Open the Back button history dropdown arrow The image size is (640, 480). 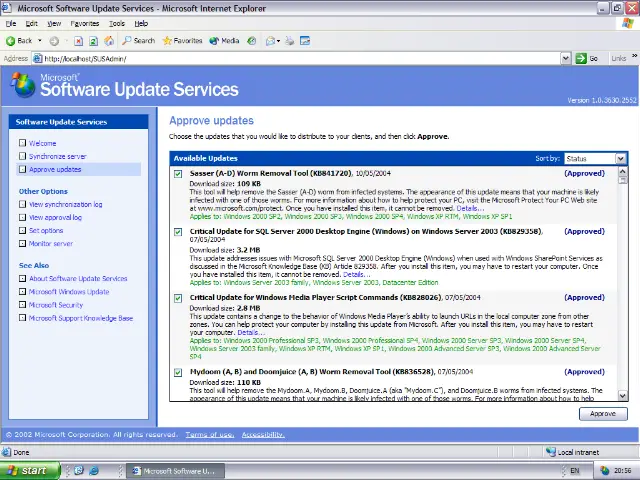[40, 41]
